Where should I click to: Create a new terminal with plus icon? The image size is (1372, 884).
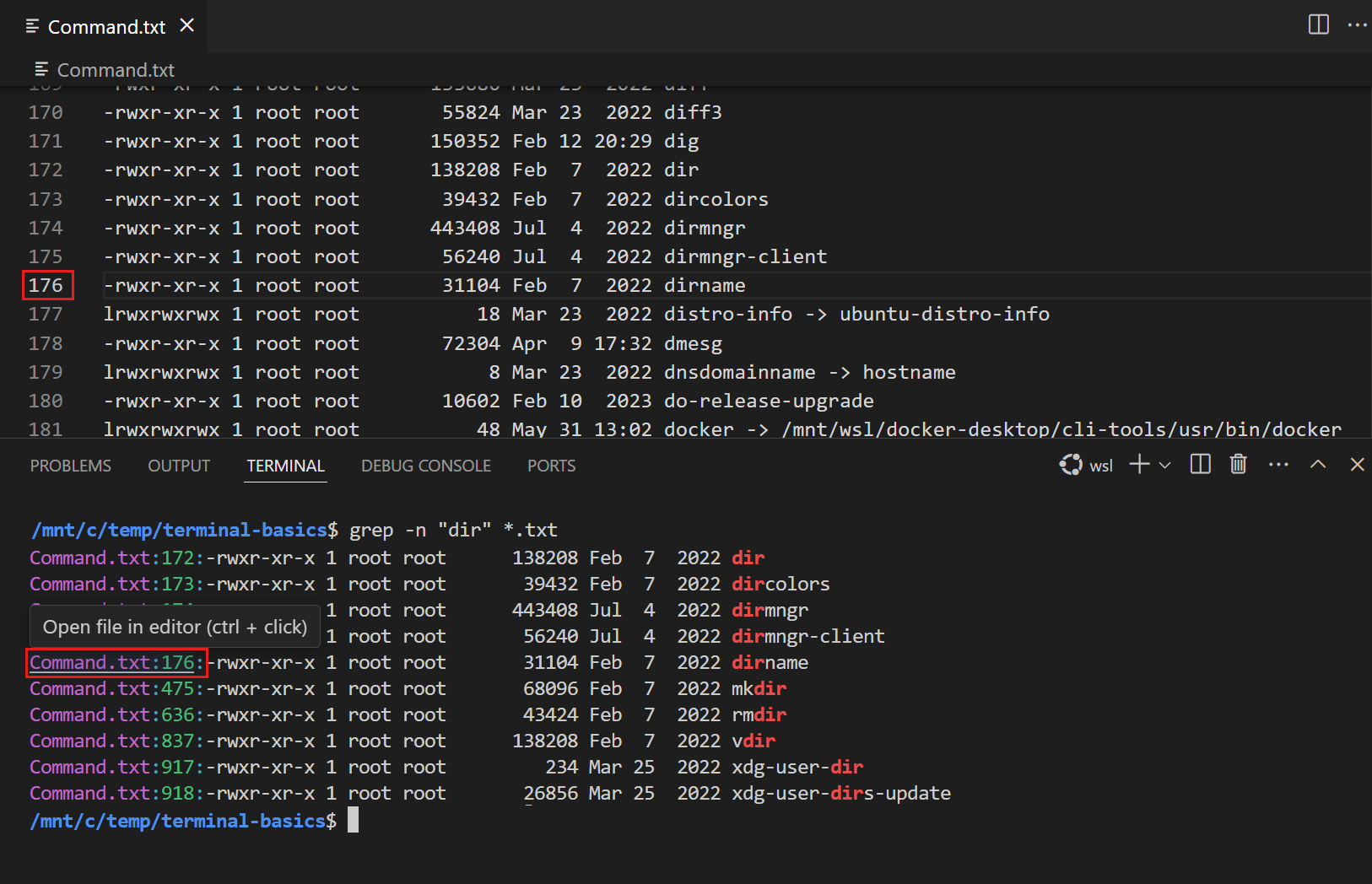pos(1139,464)
